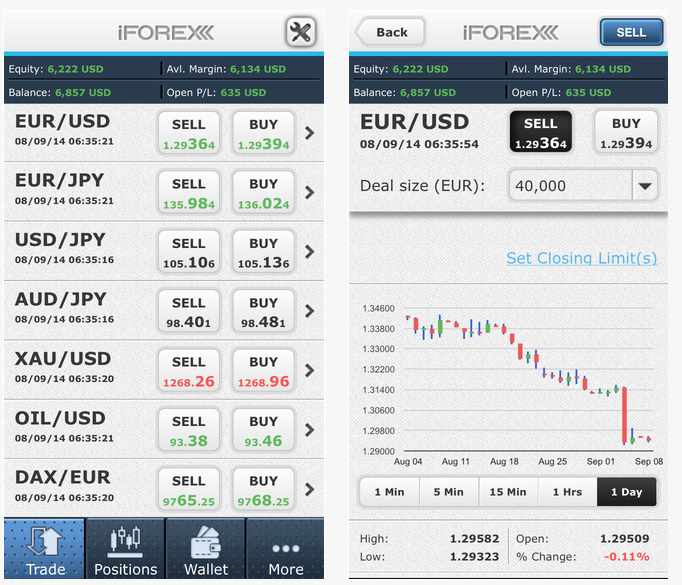Switch chart to 15 Min interval

point(508,492)
